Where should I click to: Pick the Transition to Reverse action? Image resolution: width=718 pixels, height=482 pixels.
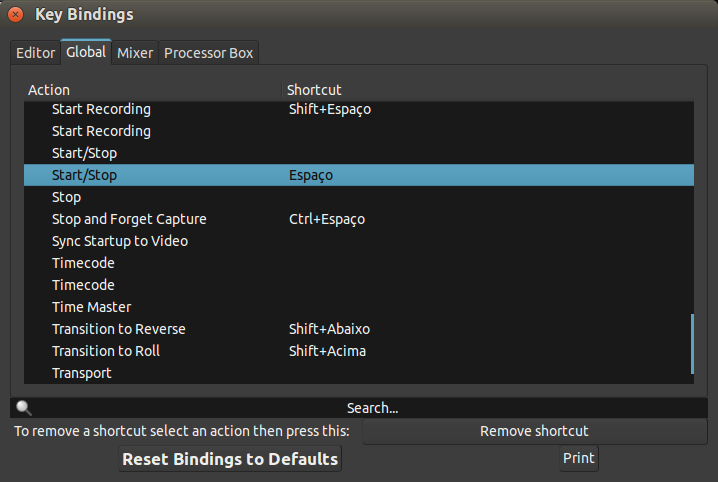coord(118,329)
